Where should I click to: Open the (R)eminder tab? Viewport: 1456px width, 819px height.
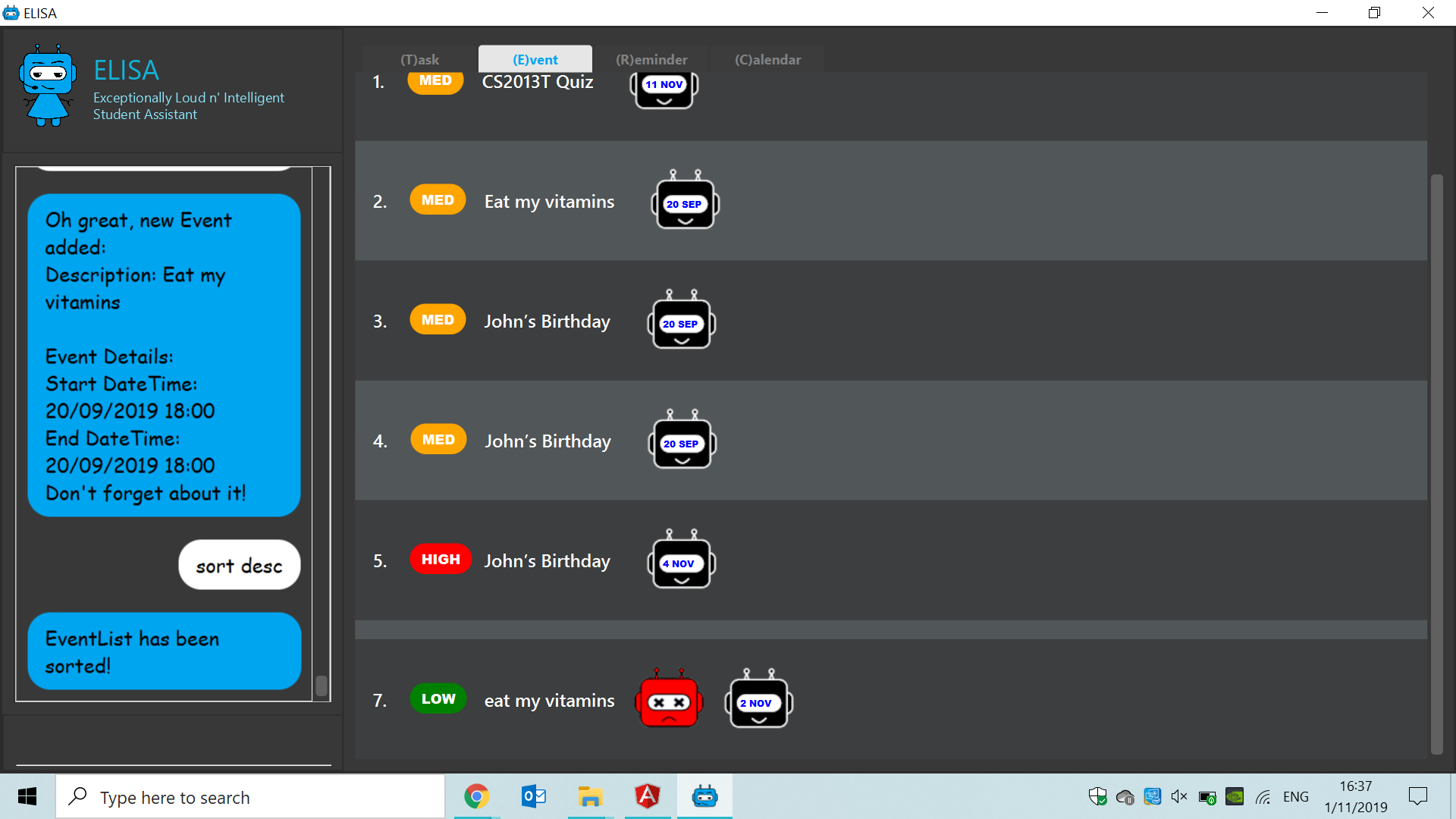(651, 59)
